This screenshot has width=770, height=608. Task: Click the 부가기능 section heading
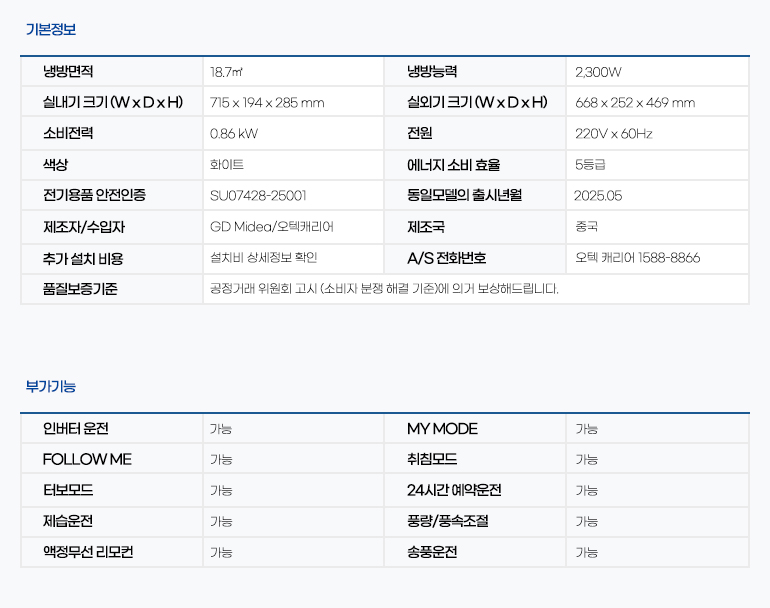(50, 386)
